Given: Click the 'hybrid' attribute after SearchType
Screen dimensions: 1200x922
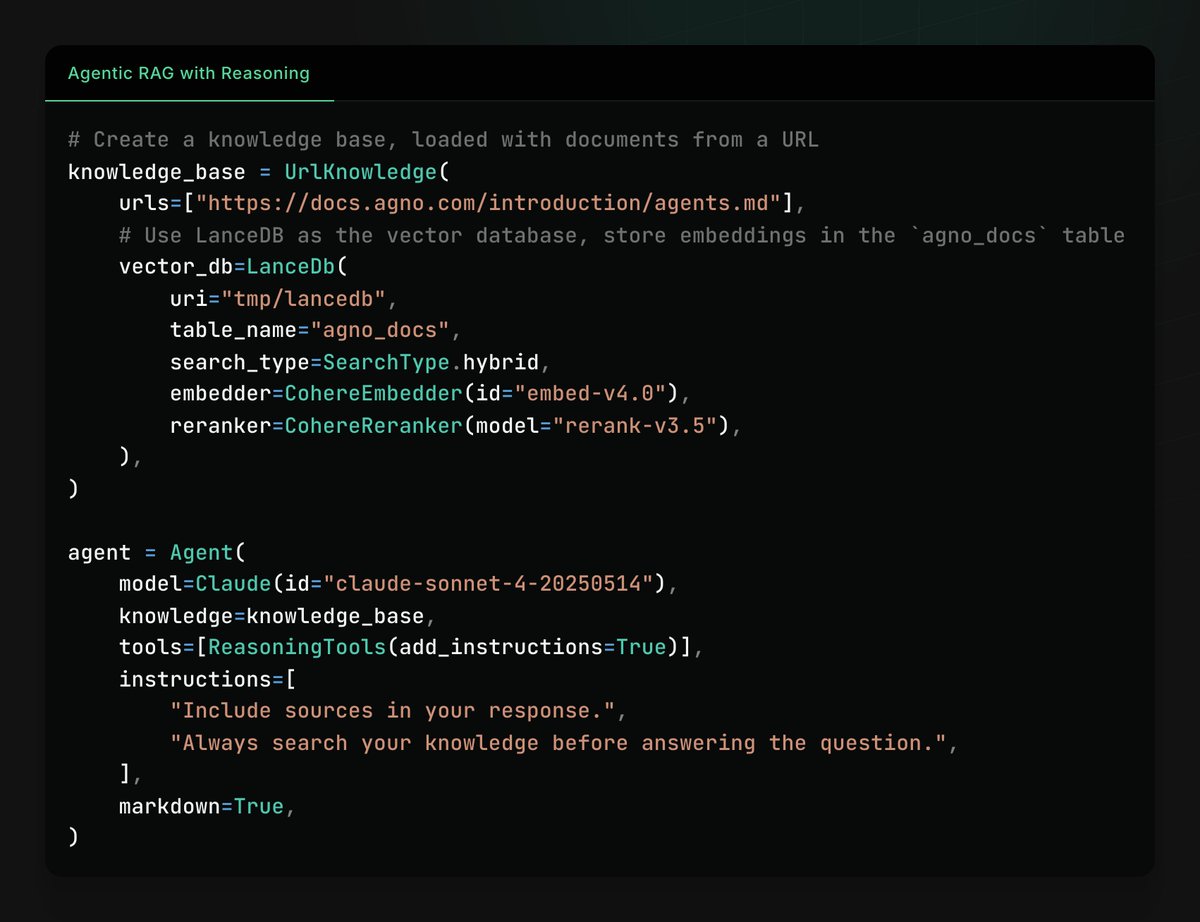Looking at the screenshot, I should click(501, 363).
